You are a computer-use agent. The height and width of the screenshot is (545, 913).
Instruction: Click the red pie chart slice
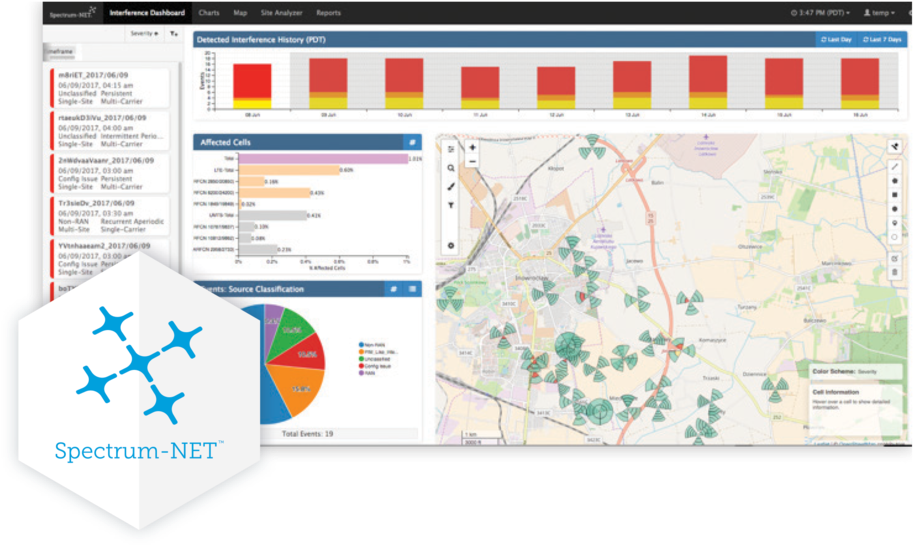point(305,354)
